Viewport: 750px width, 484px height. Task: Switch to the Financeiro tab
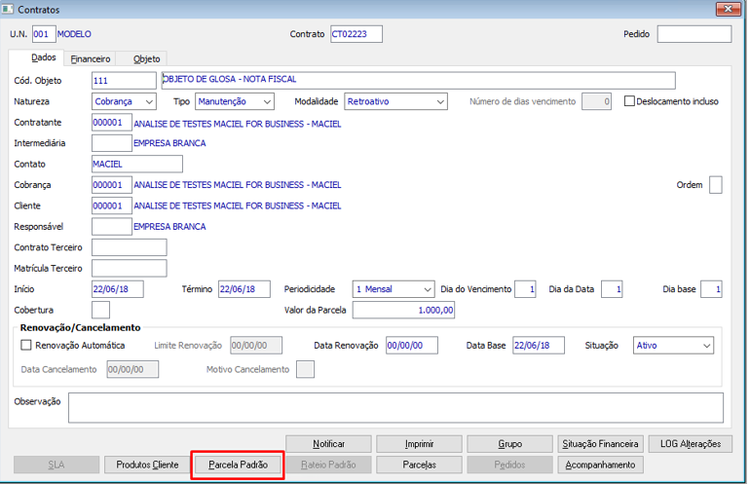click(x=90, y=59)
